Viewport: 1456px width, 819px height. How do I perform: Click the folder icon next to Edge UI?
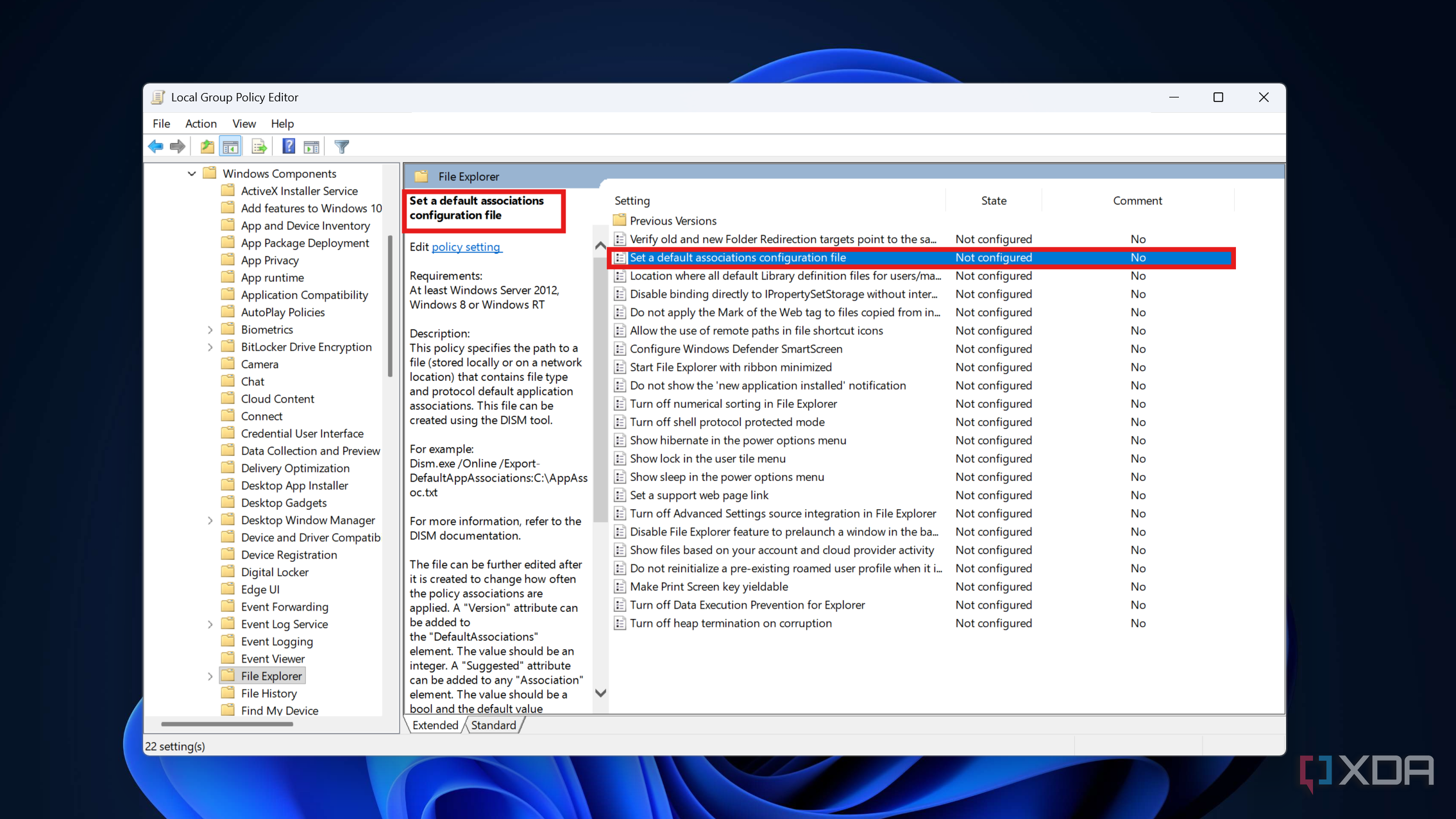228,589
